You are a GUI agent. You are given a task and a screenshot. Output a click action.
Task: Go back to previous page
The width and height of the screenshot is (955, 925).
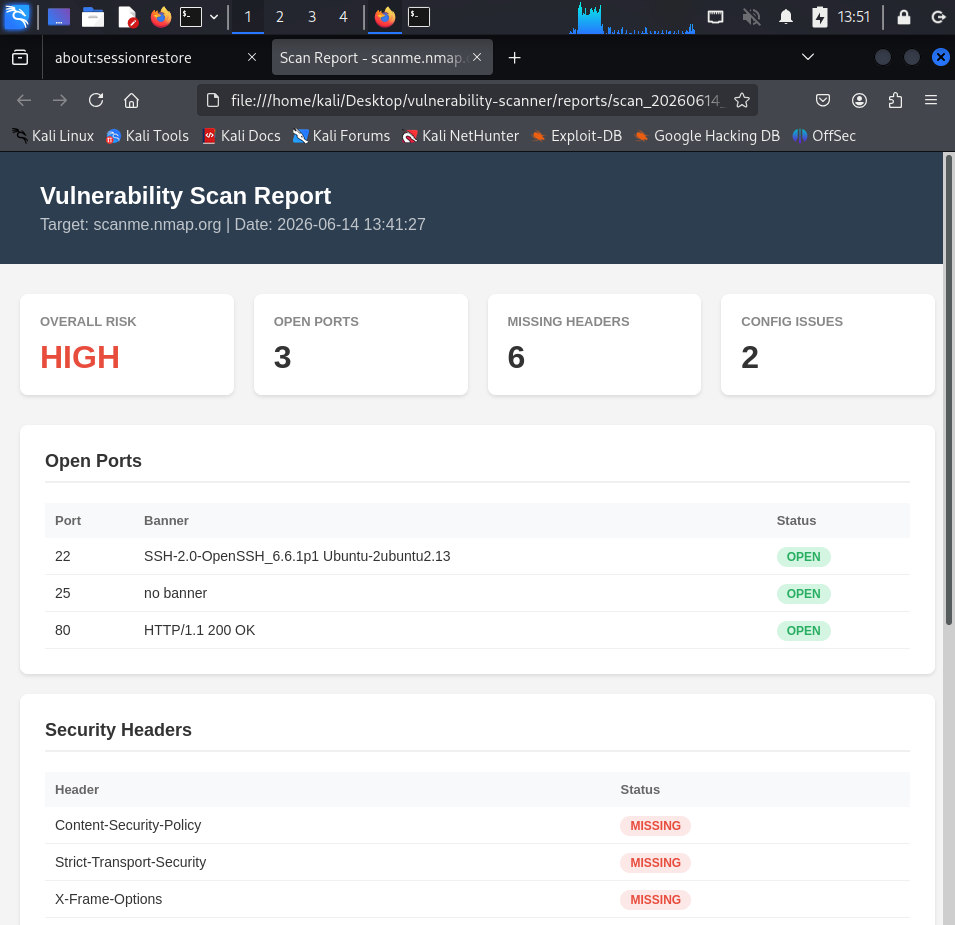[x=24, y=100]
